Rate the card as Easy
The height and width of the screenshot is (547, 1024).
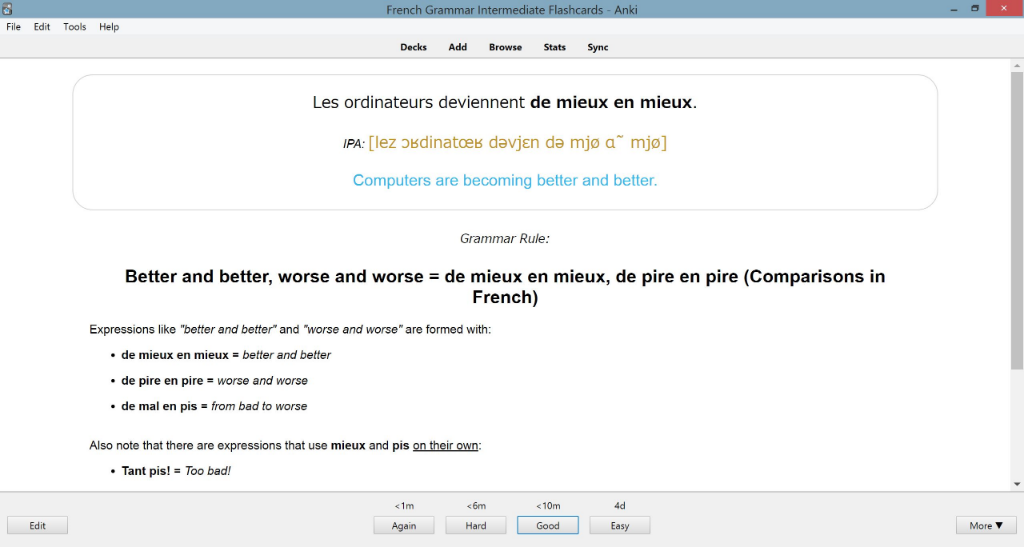[620, 525]
